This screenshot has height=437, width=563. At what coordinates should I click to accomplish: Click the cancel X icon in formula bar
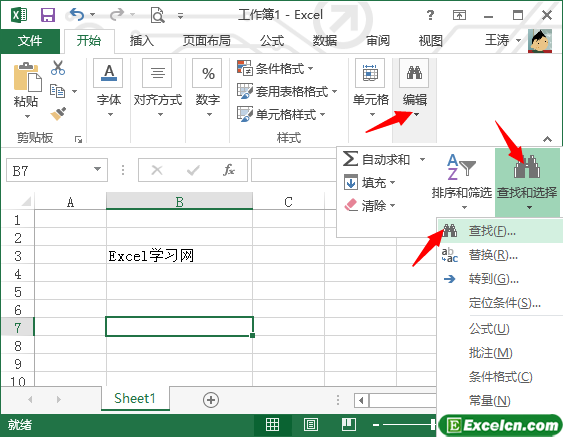tap(157, 170)
